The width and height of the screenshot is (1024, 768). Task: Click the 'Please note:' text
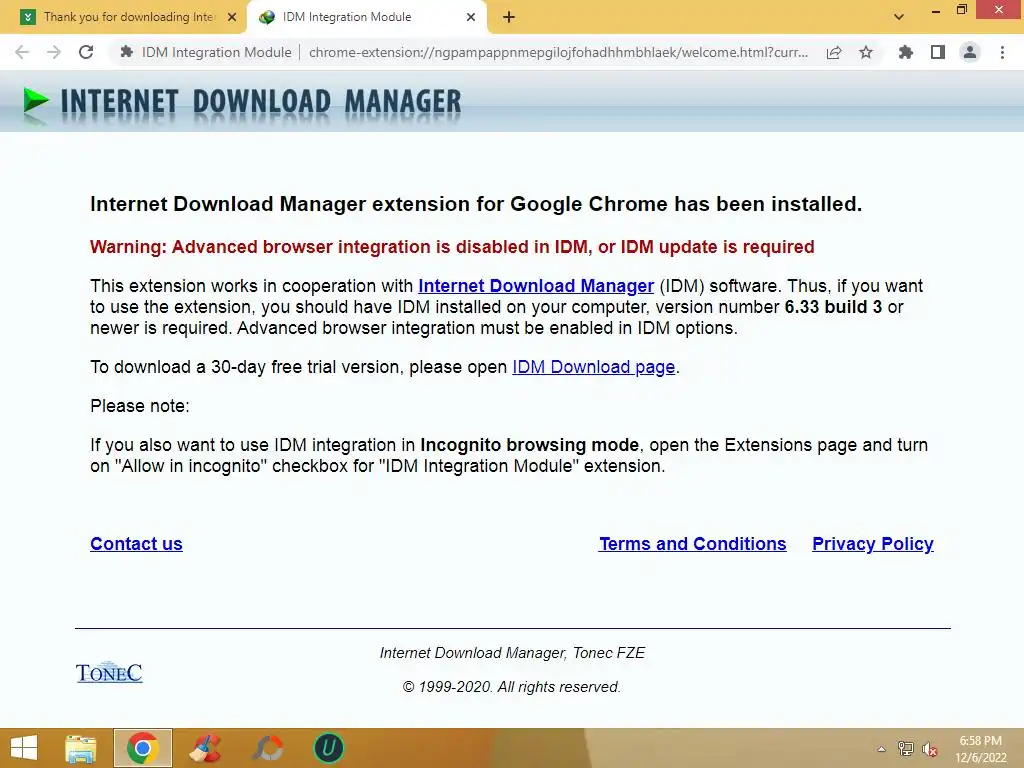140,406
